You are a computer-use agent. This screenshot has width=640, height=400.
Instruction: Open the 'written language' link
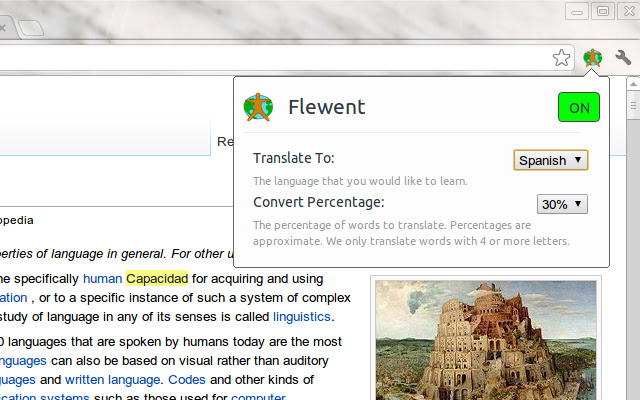(112, 380)
